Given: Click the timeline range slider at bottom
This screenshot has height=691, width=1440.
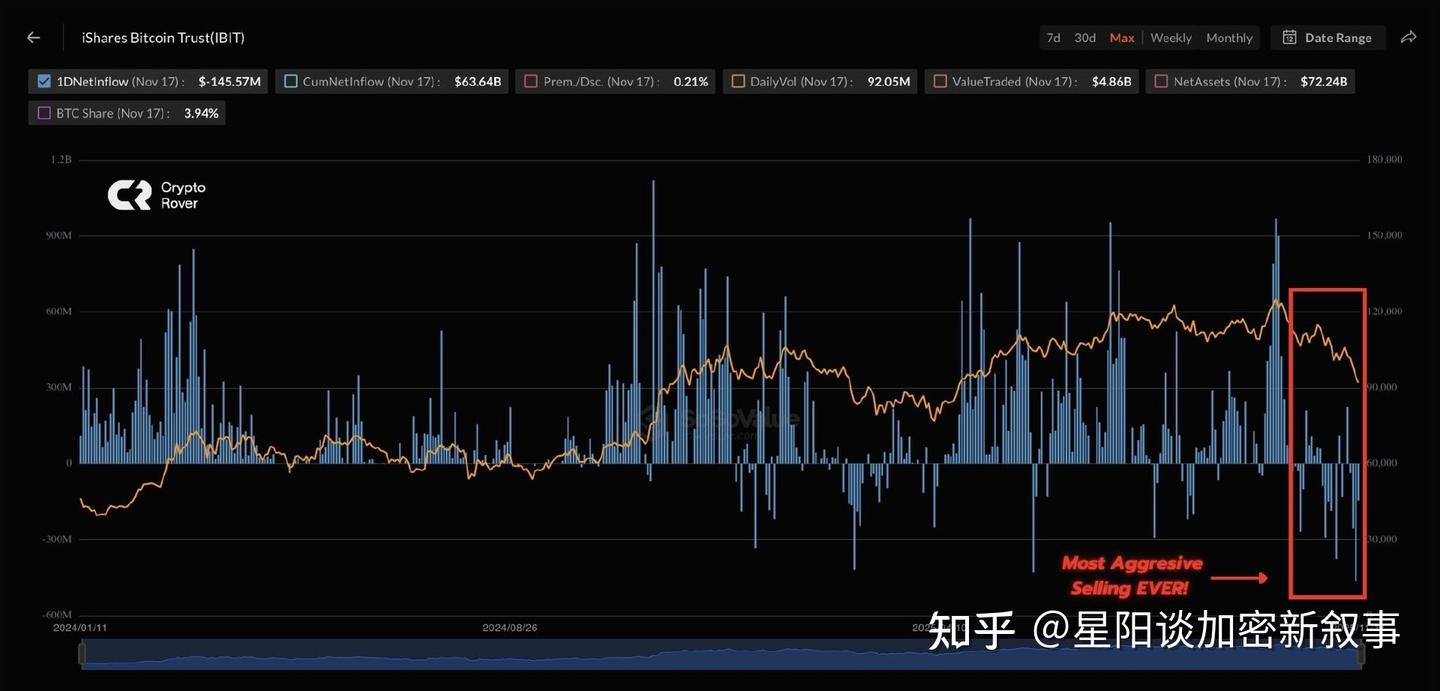Looking at the screenshot, I should (x=720, y=655).
